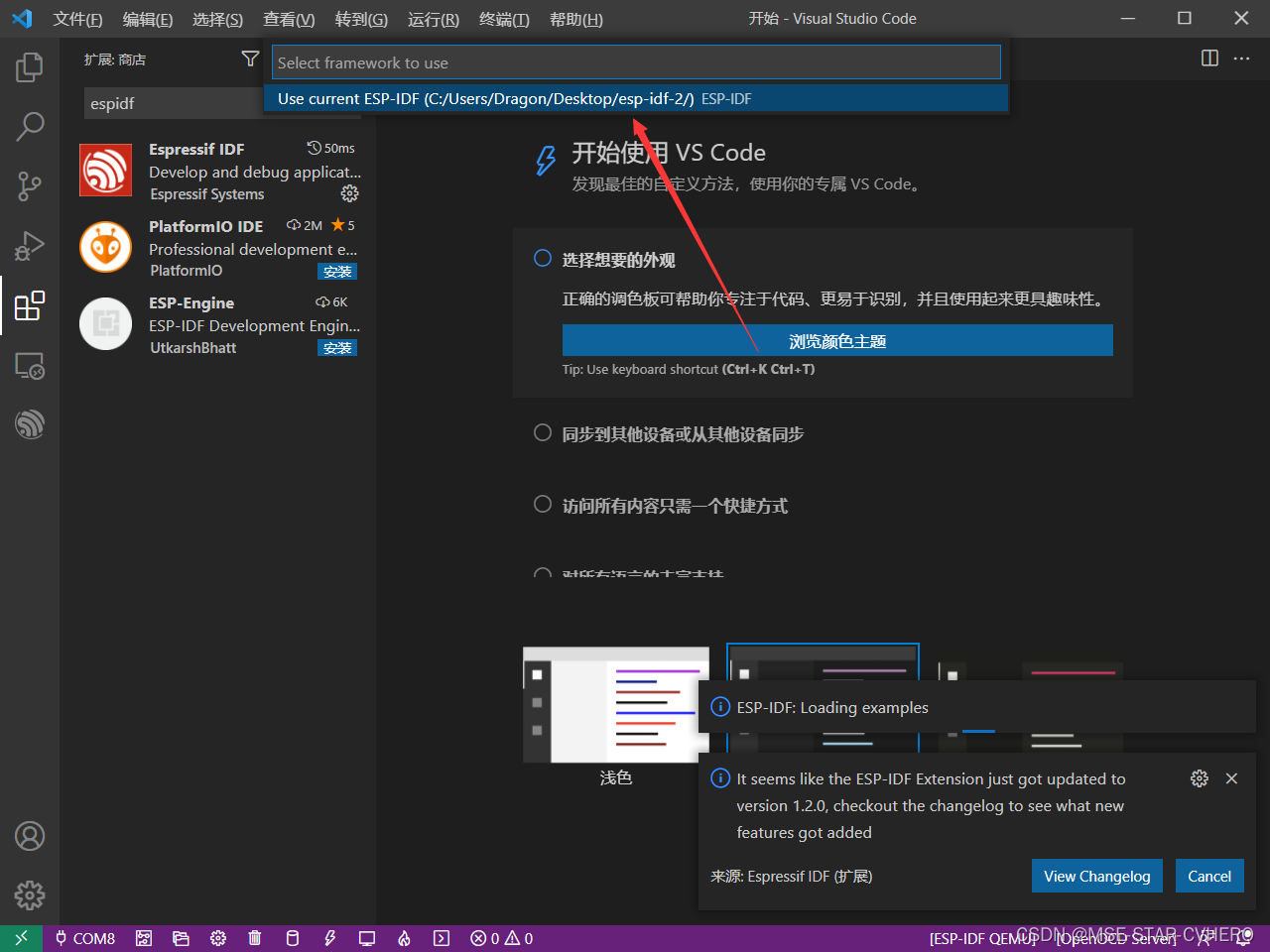
Task: Click the monitor device icon in status bar
Action: [x=367, y=938]
